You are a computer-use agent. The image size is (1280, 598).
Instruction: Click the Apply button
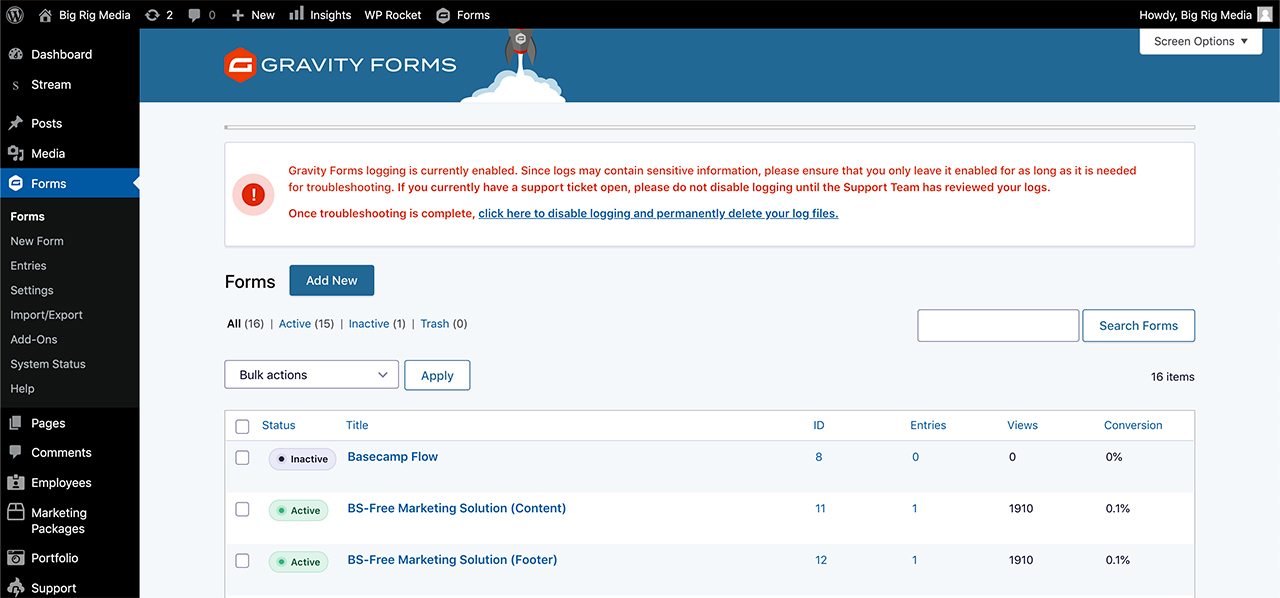coord(437,375)
